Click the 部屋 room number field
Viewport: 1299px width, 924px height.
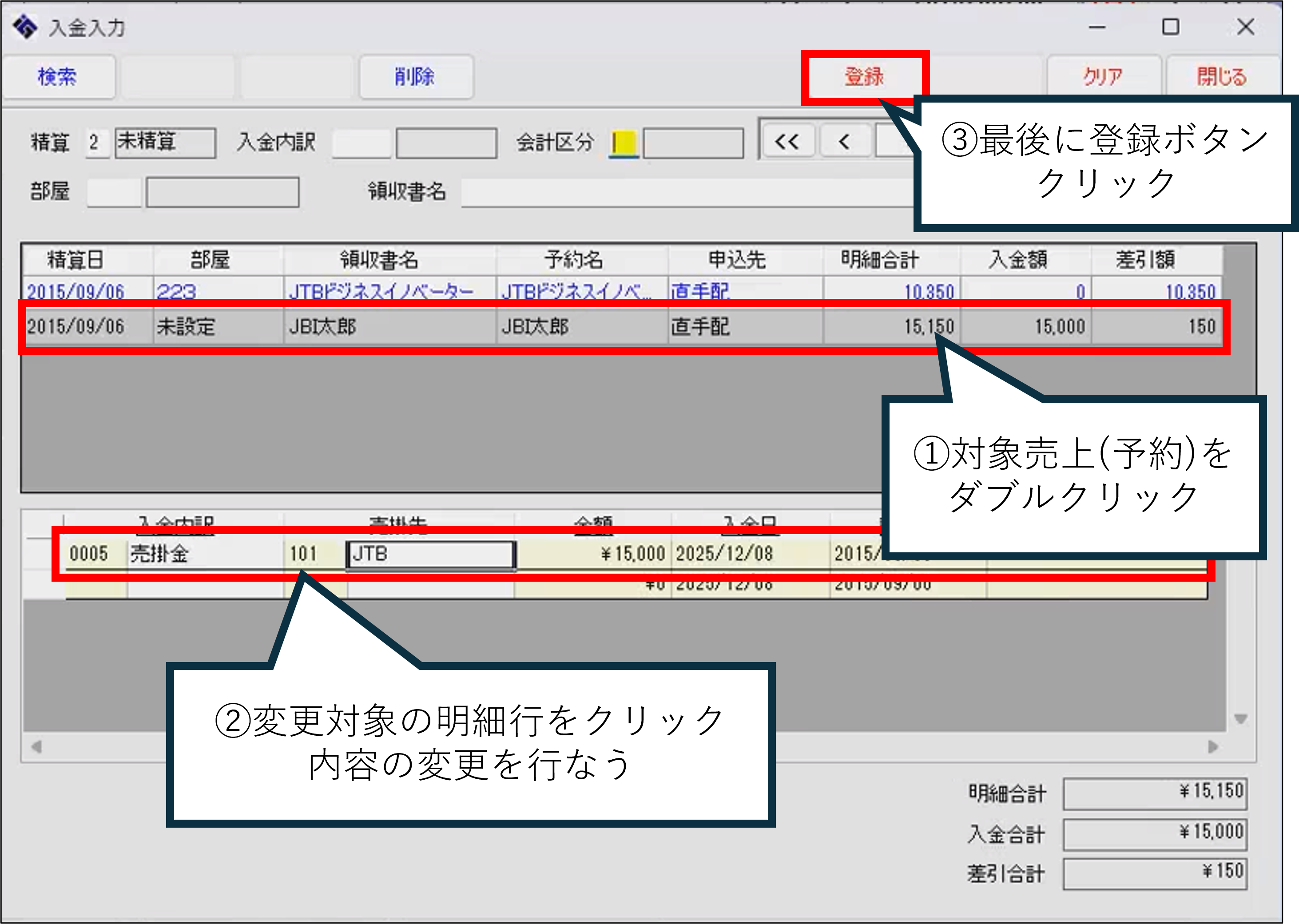click(114, 192)
